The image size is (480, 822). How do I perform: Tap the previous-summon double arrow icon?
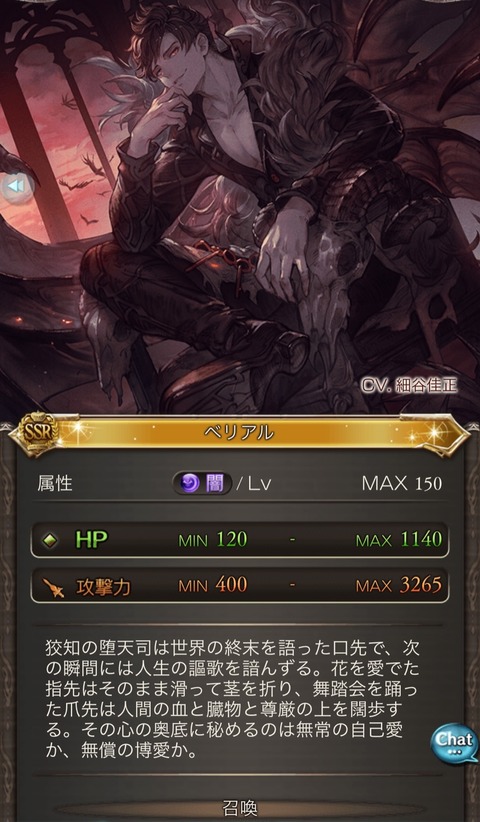pos(17,186)
